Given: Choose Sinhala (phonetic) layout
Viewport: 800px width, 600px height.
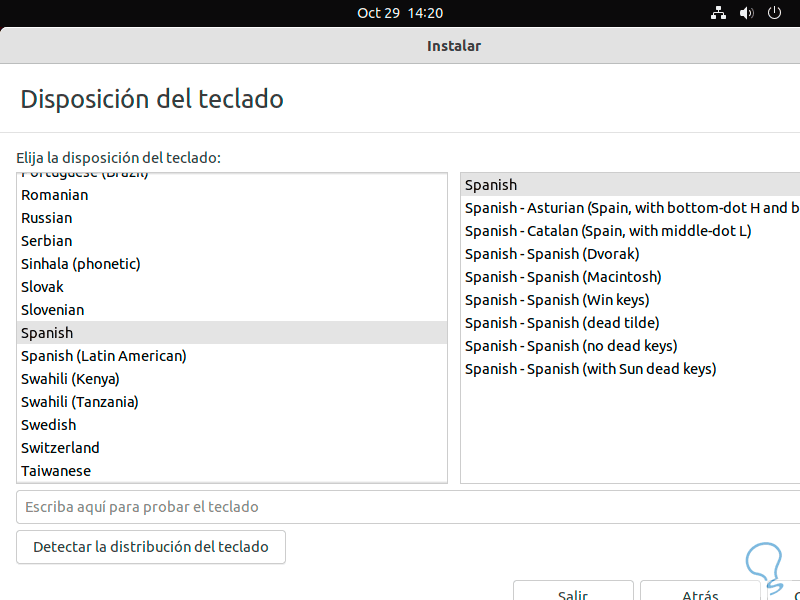Looking at the screenshot, I should 81,264.
